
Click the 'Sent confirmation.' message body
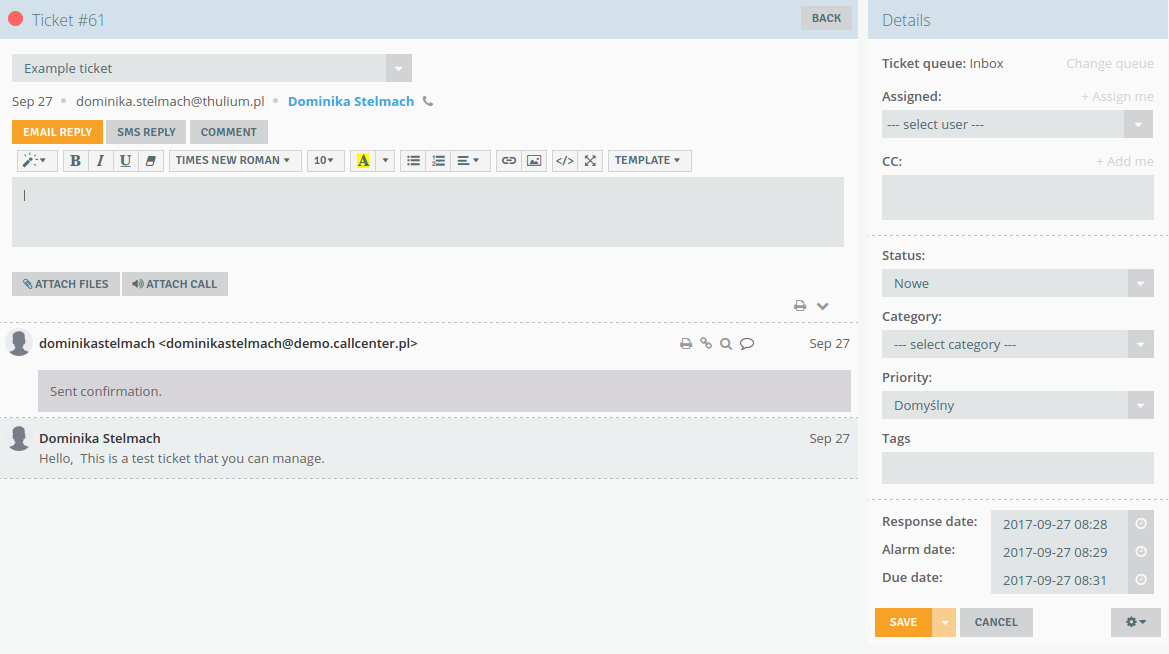click(444, 392)
